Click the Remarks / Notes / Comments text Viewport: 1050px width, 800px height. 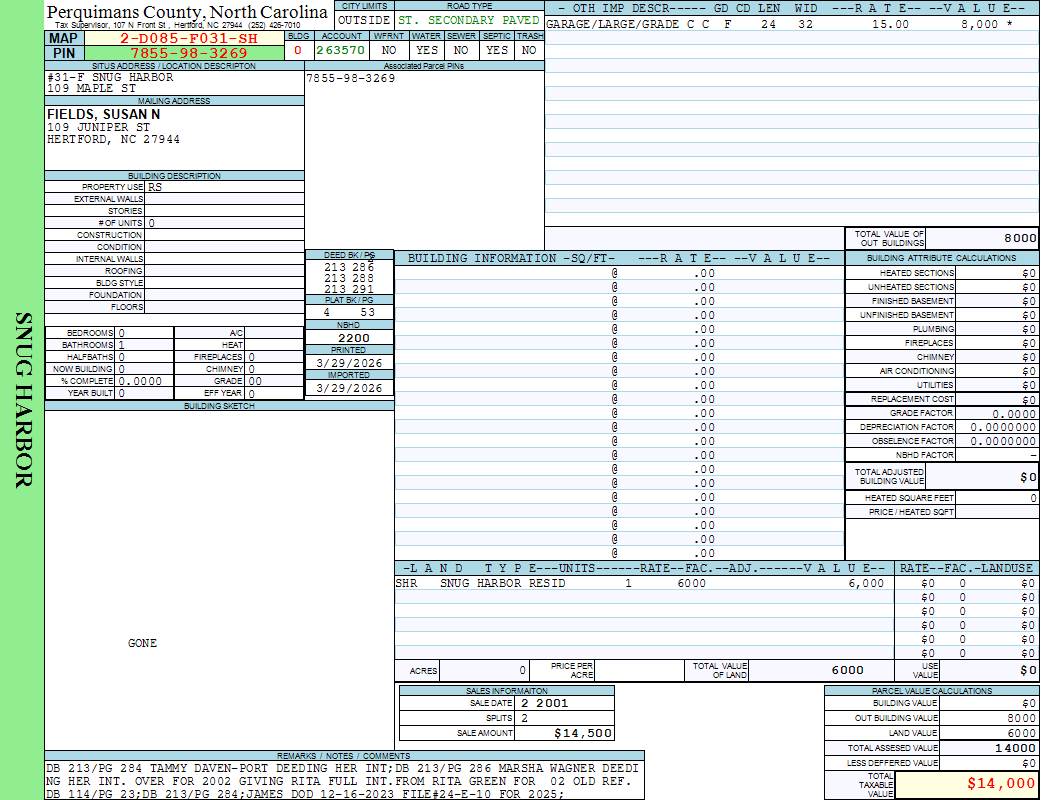(340, 781)
